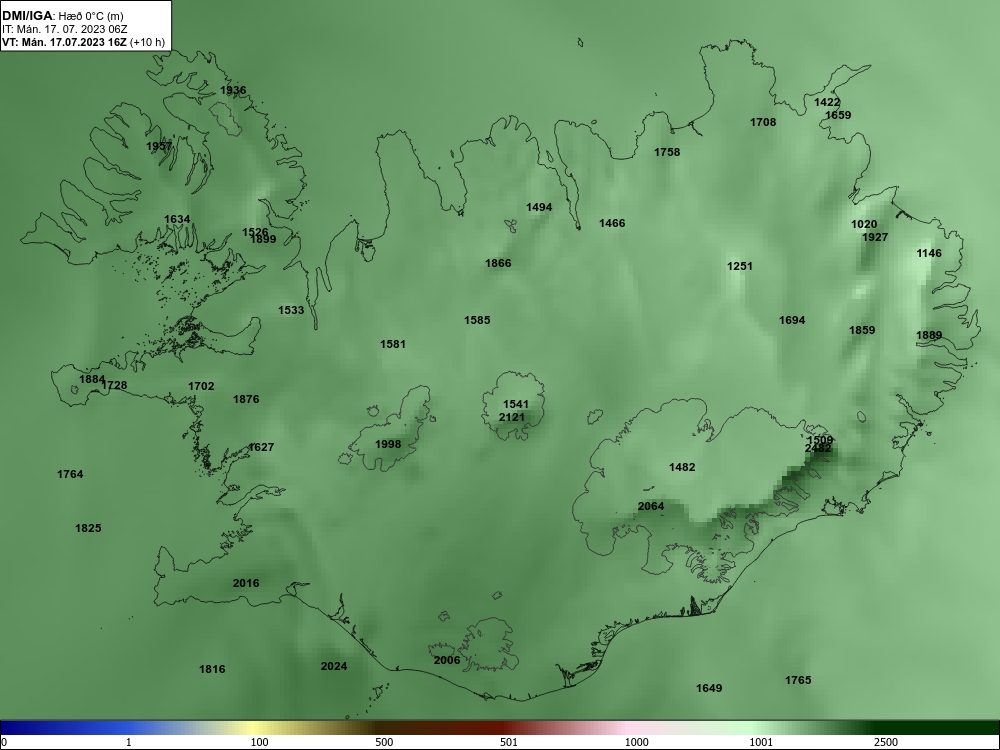Select the 1998 glacier value

coord(388,445)
